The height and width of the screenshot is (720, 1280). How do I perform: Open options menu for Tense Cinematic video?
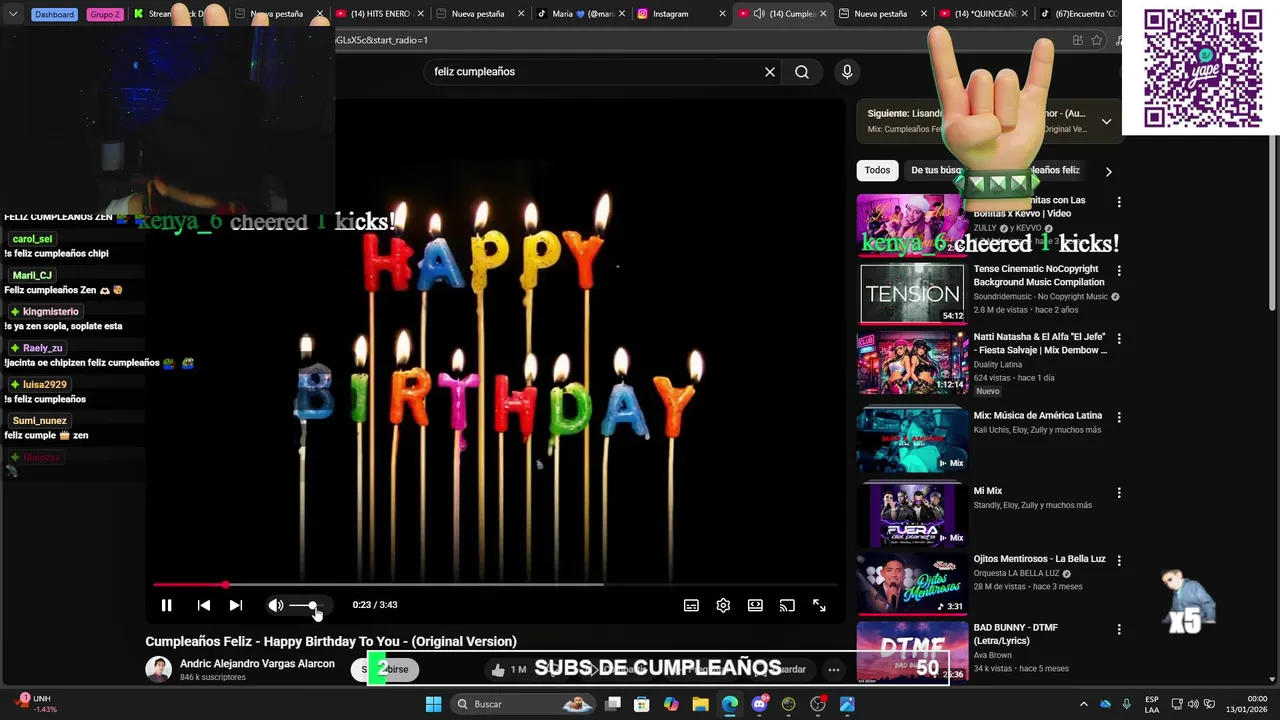click(1119, 271)
